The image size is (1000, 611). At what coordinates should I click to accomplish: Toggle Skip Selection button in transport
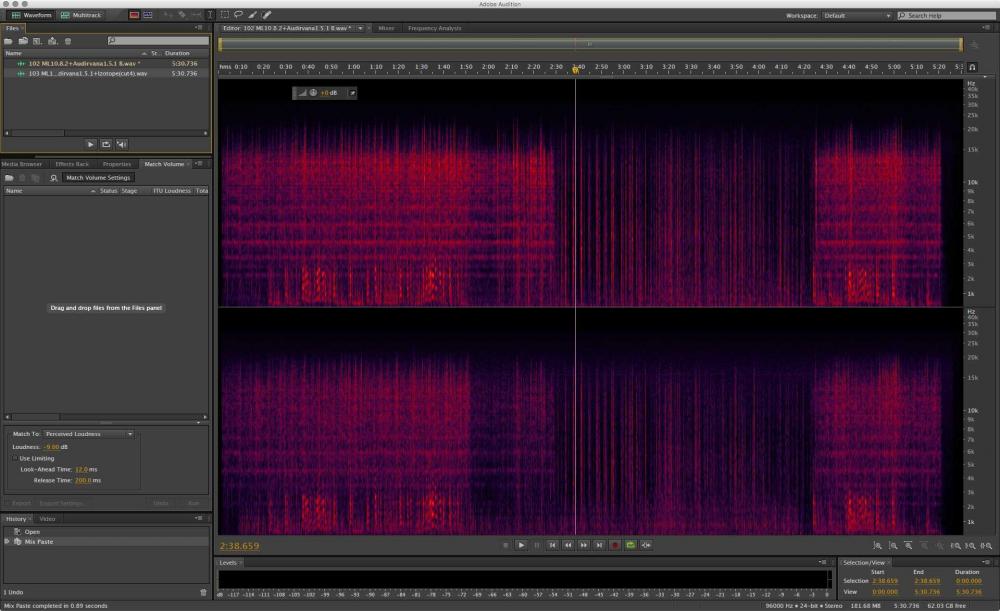coord(646,545)
